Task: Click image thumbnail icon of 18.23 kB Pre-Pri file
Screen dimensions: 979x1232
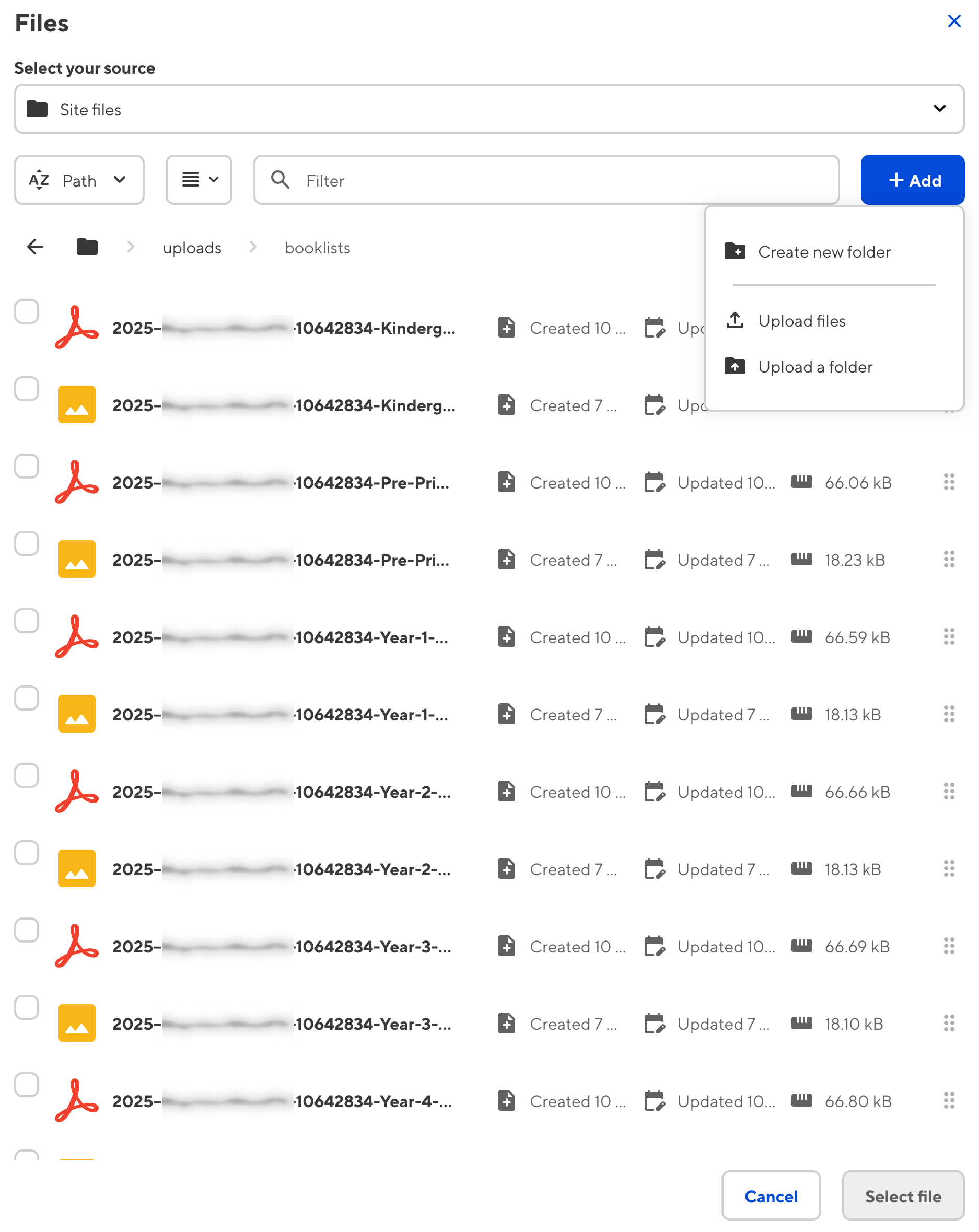Action: point(76,560)
